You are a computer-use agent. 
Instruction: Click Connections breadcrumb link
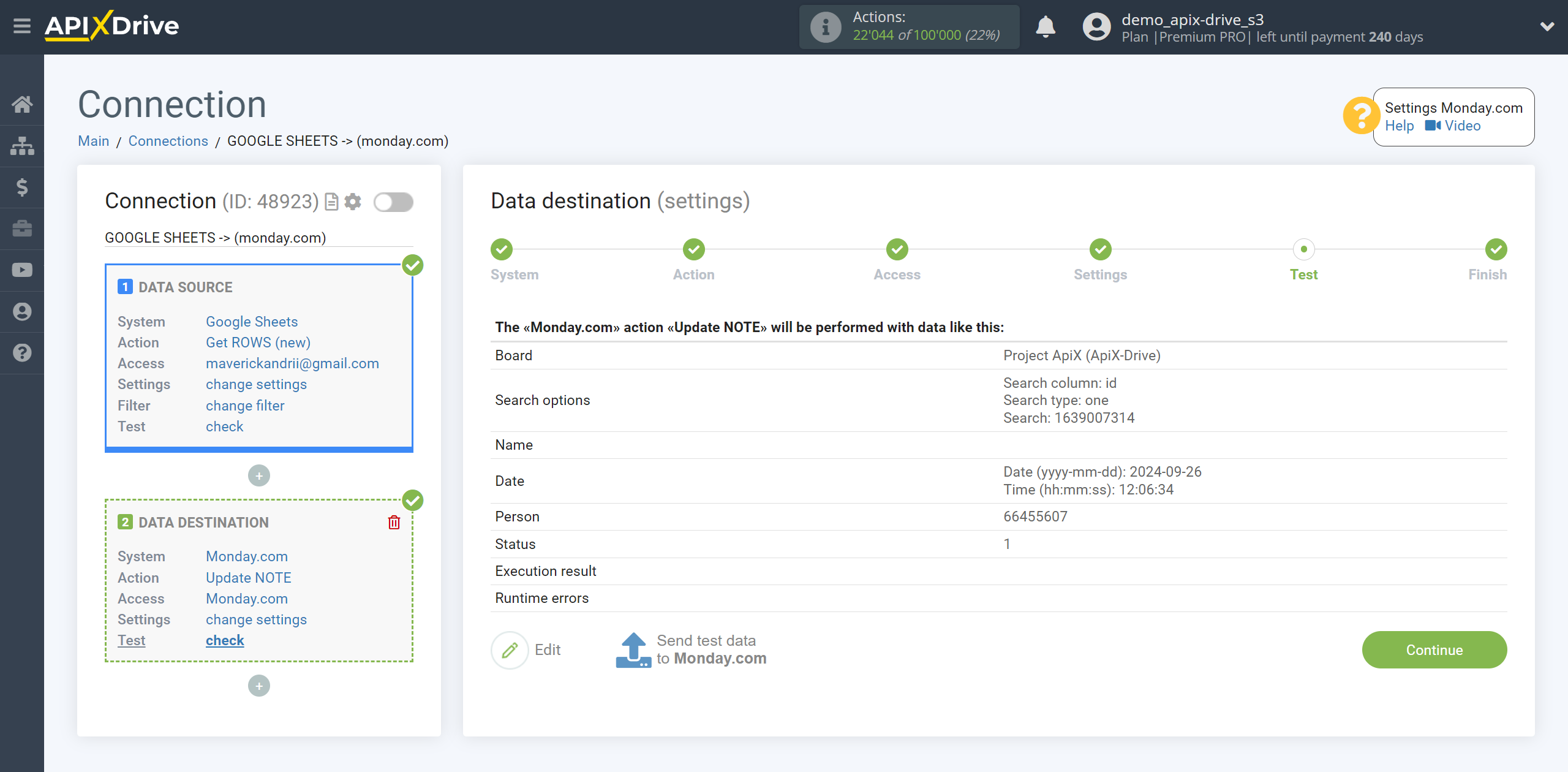(x=168, y=141)
